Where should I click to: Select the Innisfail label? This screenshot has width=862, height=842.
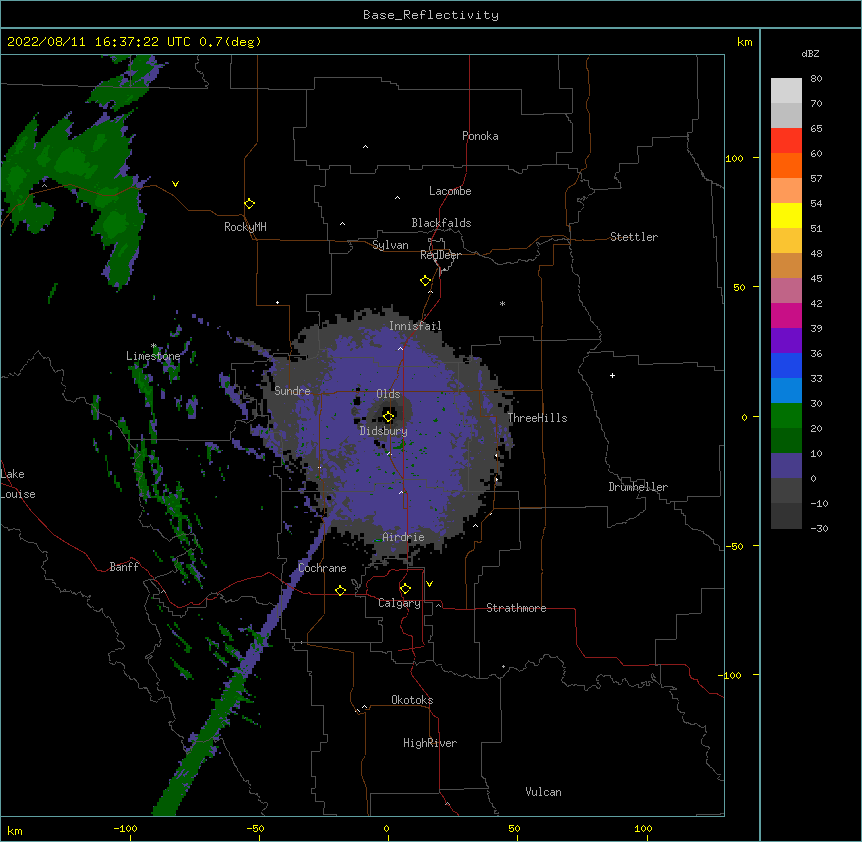coord(415,326)
